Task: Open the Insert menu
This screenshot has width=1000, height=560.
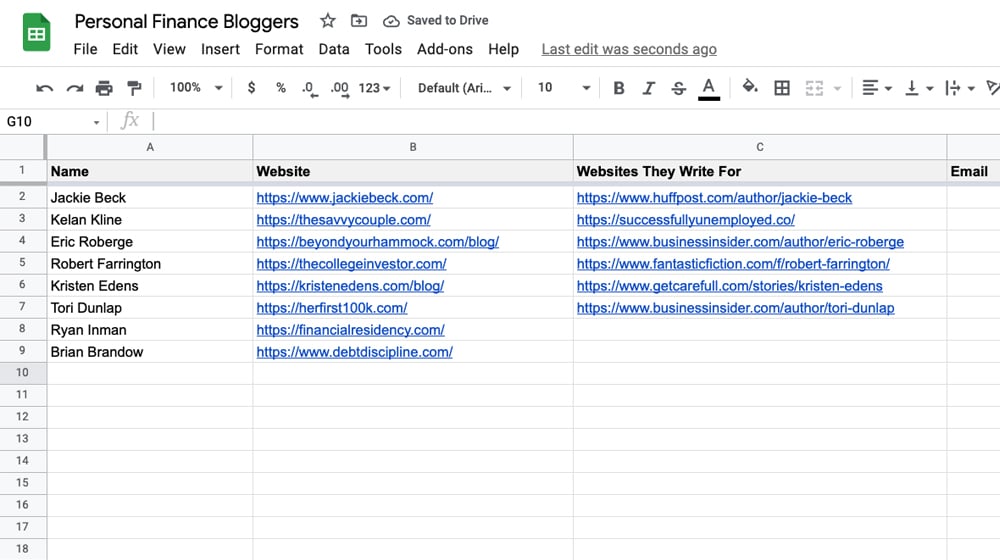Action: [220, 49]
